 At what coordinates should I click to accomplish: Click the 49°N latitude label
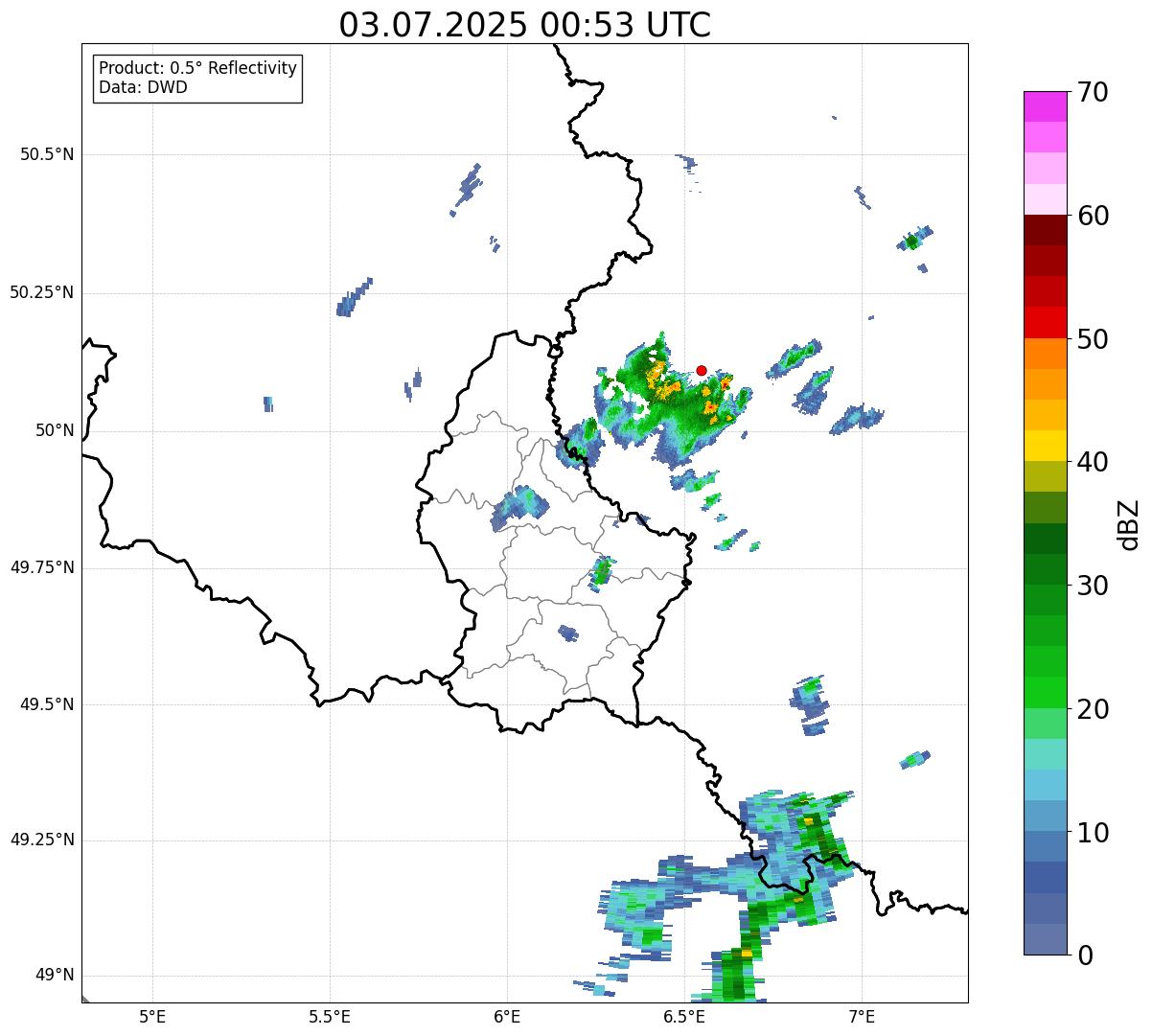[55, 976]
